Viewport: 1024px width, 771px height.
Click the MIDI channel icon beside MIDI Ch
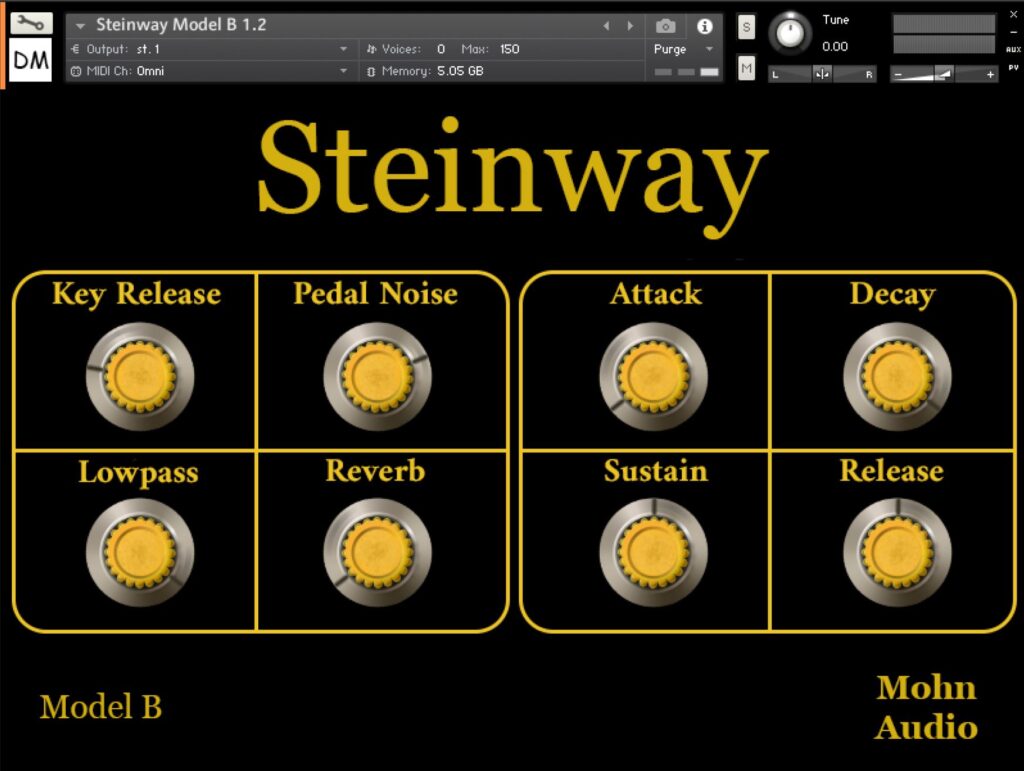click(76, 71)
